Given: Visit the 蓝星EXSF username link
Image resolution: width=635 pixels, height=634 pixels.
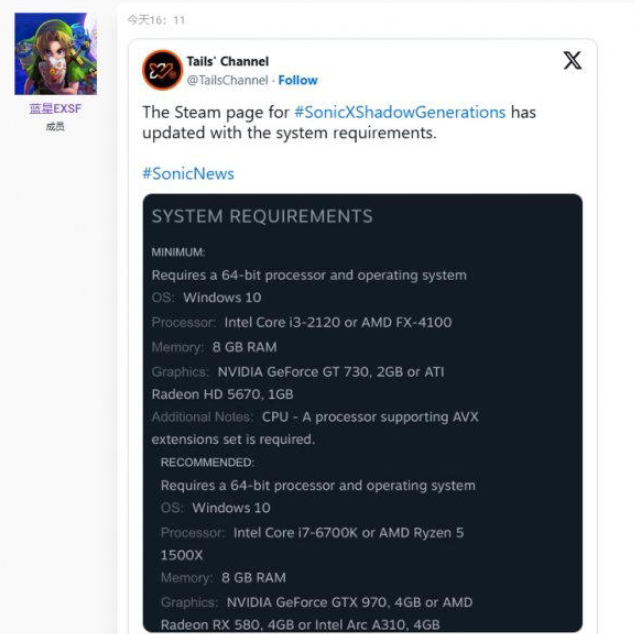Looking at the screenshot, I should click(x=55, y=109).
